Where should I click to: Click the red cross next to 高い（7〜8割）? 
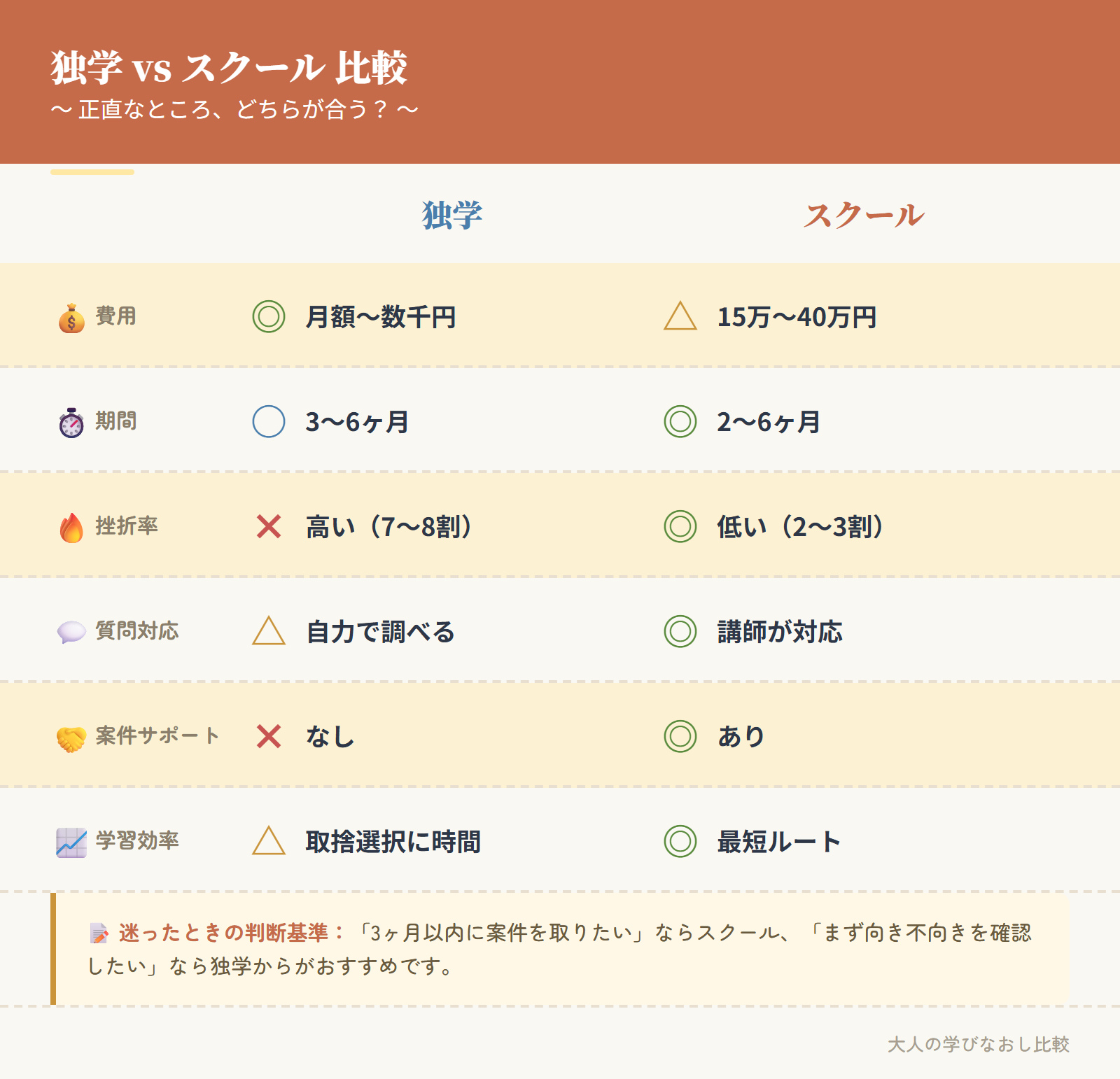269,526
